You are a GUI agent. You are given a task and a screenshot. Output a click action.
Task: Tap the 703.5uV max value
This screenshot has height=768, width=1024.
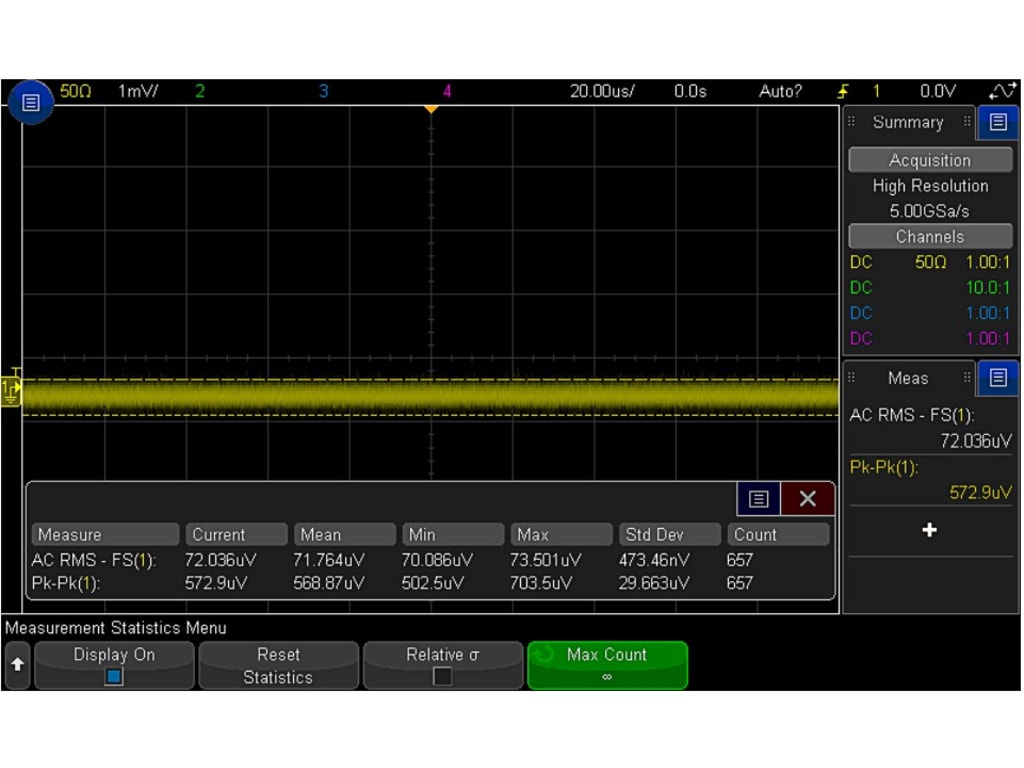pyautogui.click(x=541, y=583)
